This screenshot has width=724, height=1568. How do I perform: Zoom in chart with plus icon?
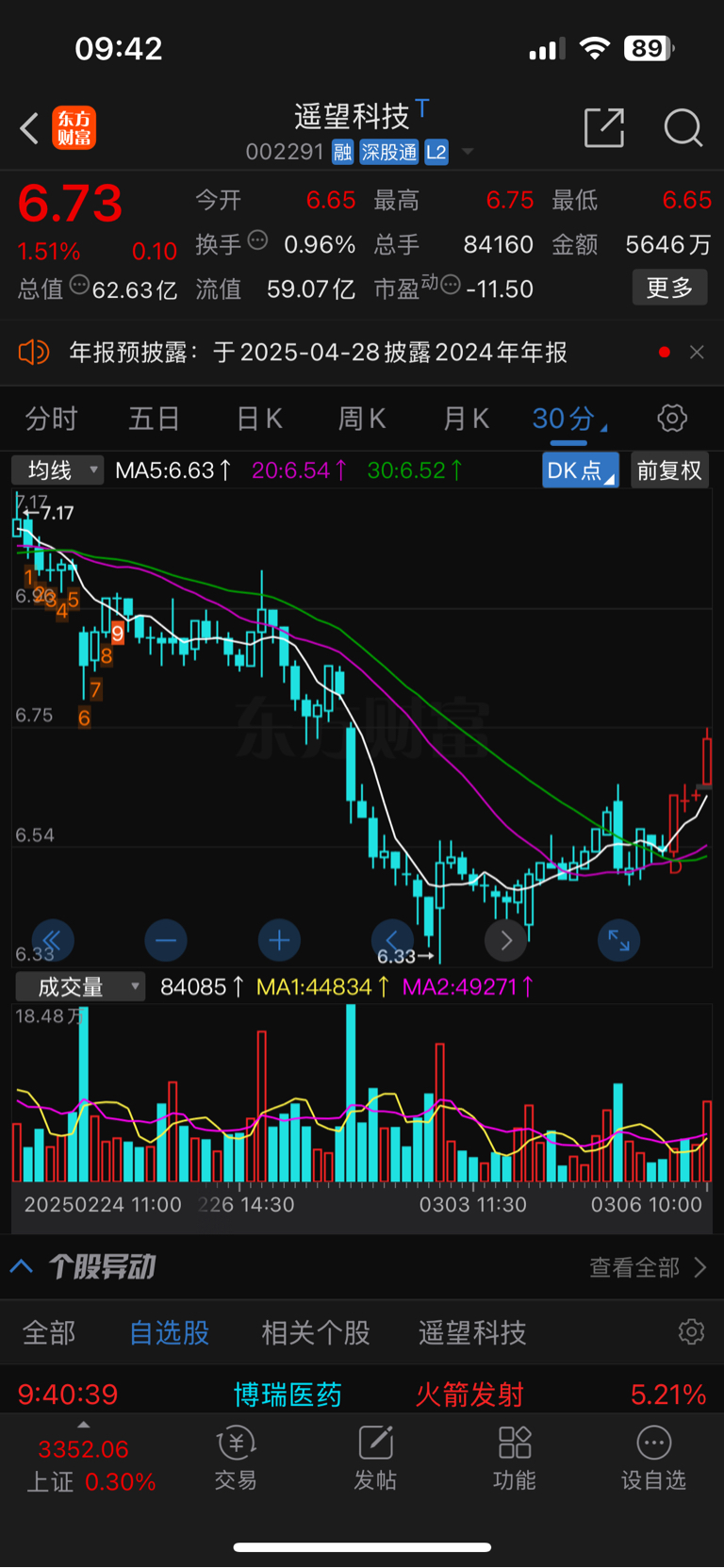click(x=279, y=940)
